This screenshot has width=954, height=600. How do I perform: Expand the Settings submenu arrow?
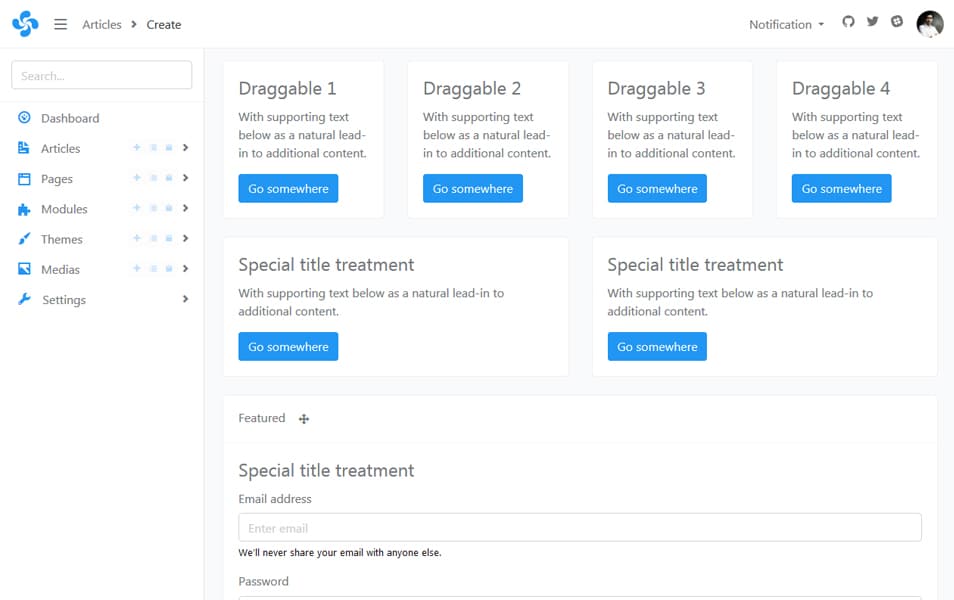(185, 299)
